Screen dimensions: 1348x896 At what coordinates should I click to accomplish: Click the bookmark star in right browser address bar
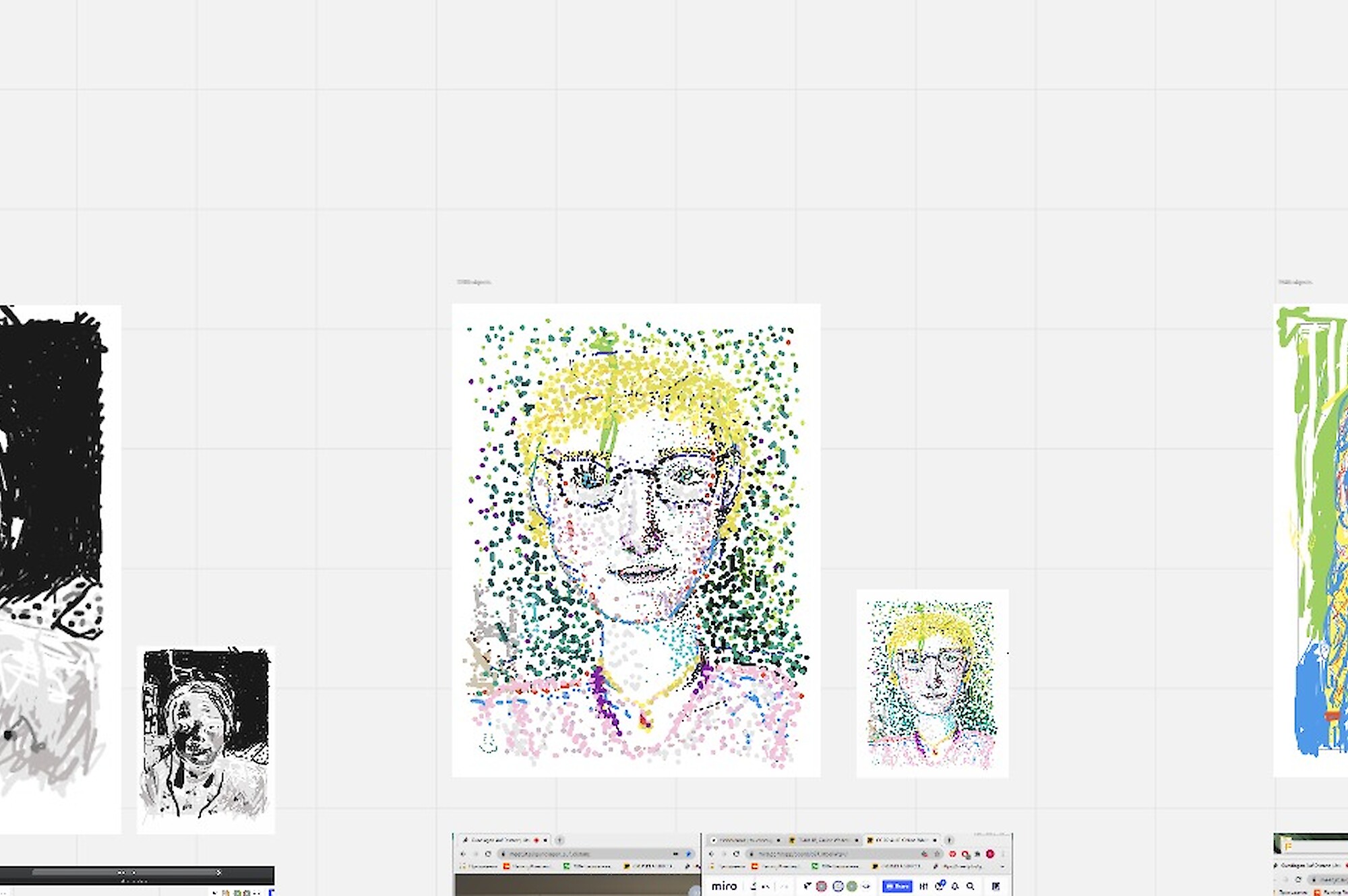pos(937,854)
